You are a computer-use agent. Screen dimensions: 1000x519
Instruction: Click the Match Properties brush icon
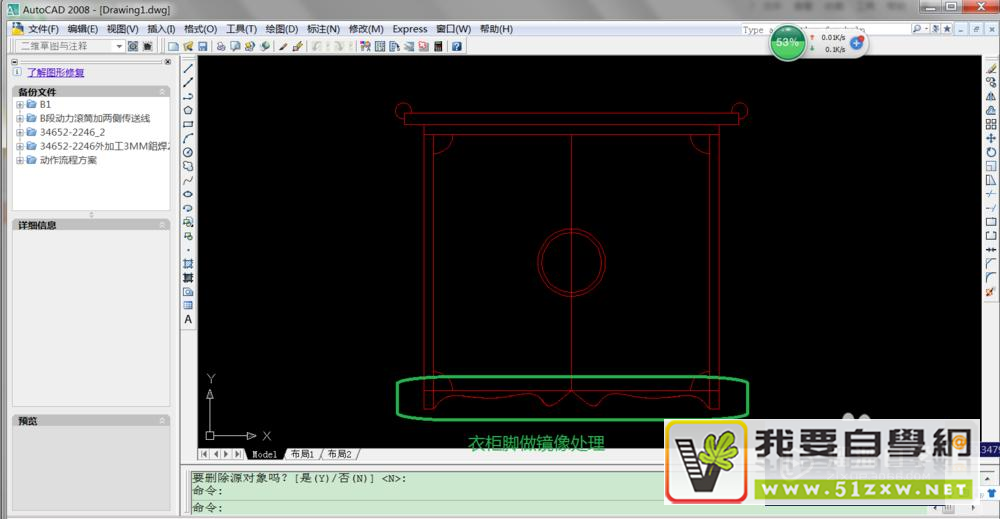click(x=297, y=46)
